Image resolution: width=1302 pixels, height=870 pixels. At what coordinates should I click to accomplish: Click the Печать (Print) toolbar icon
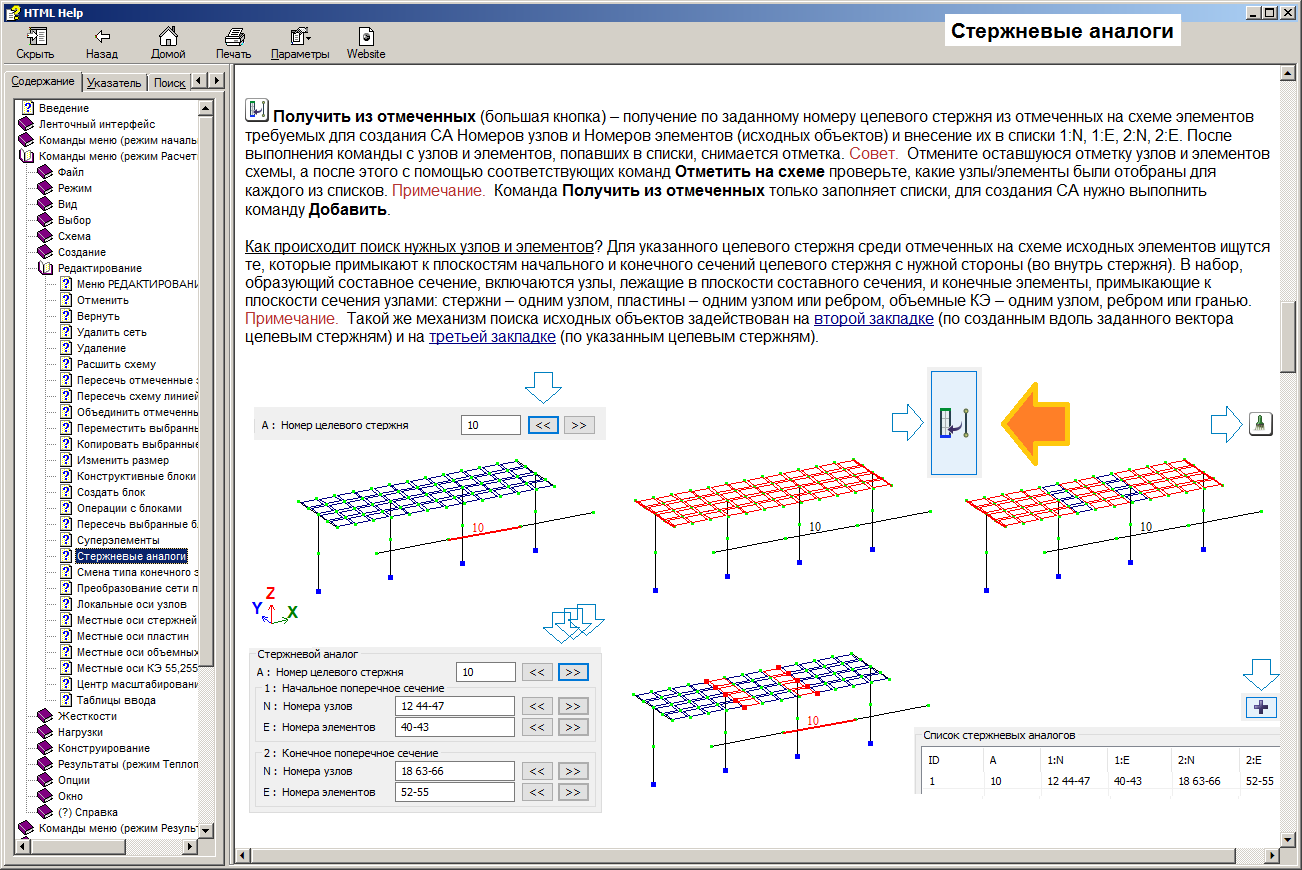(x=233, y=37)
